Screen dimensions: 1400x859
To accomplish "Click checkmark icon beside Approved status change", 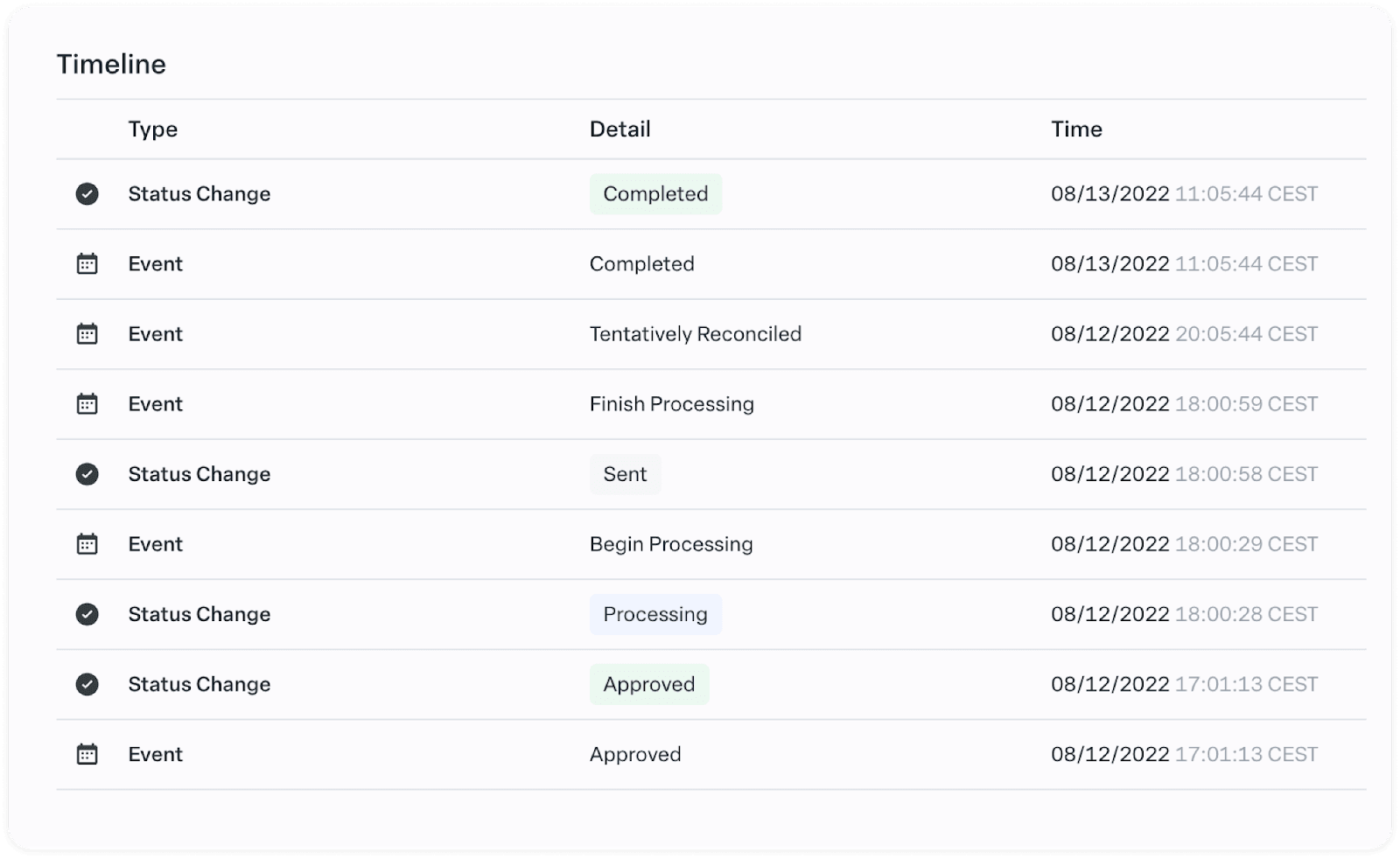I will (87, 684).
